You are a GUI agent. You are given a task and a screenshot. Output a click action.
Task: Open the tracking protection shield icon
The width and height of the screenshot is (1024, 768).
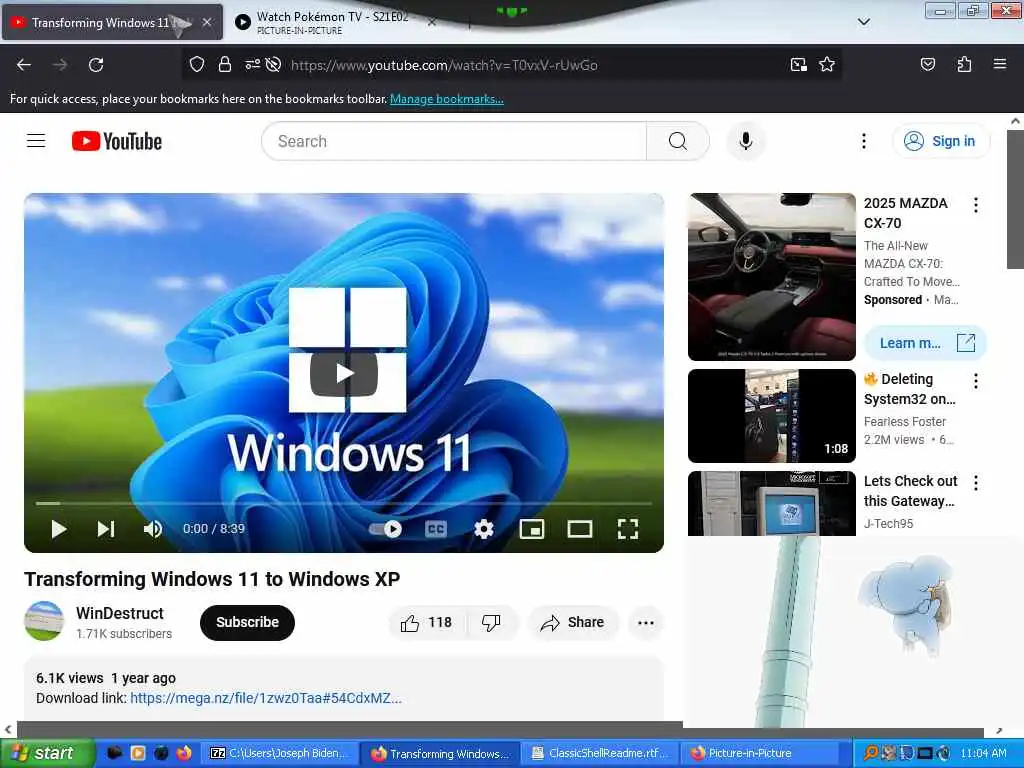click(197, 65)
